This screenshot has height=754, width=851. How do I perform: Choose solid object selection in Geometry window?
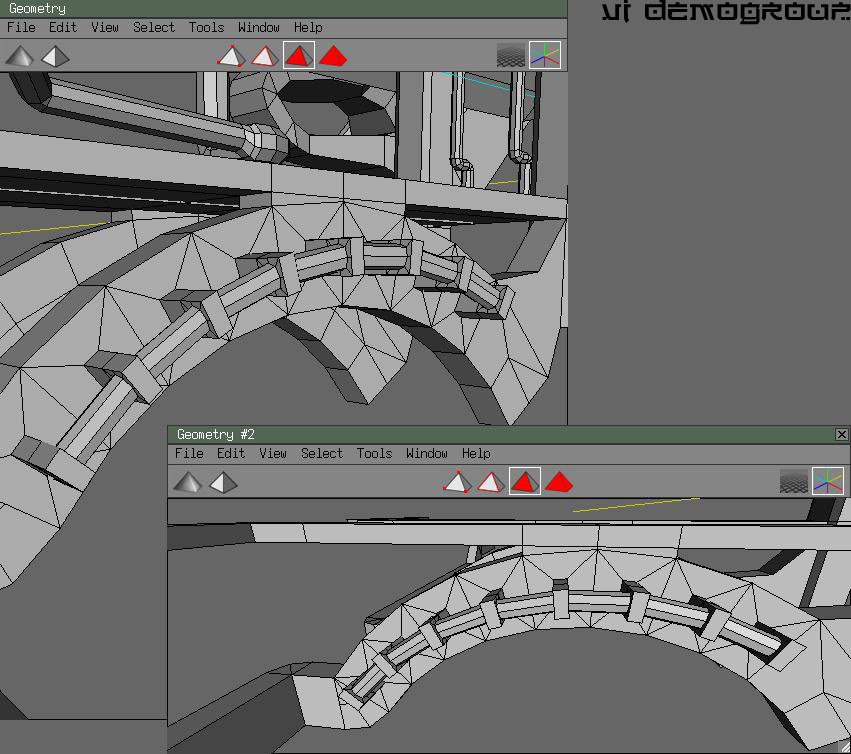[x=333, y=56]
